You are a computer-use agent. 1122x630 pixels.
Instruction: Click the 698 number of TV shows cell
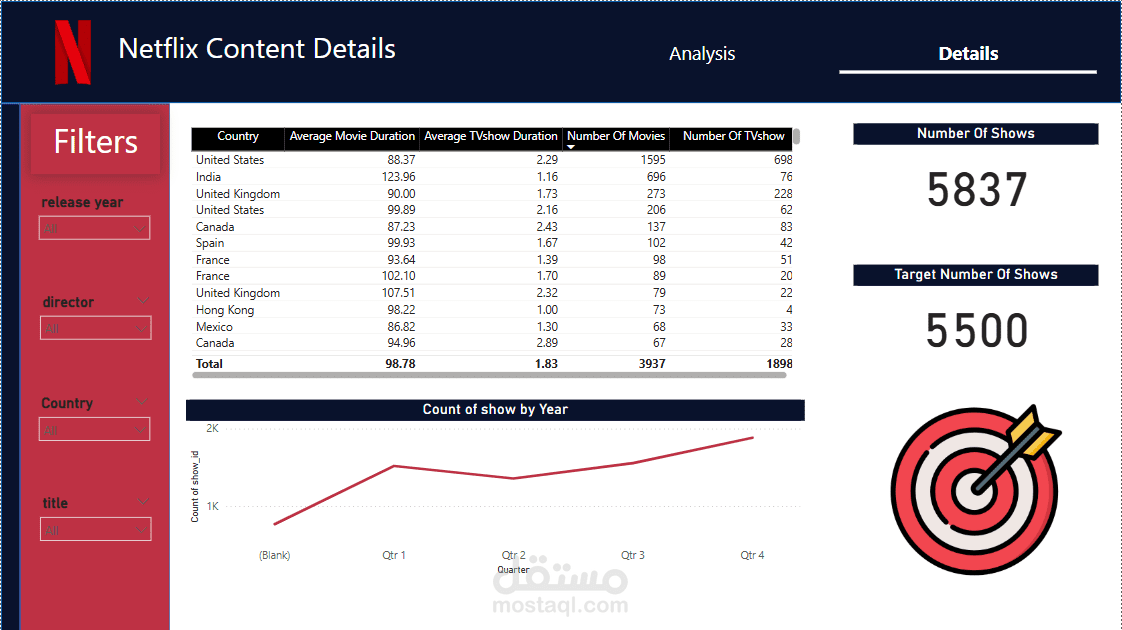click(783, 160)
